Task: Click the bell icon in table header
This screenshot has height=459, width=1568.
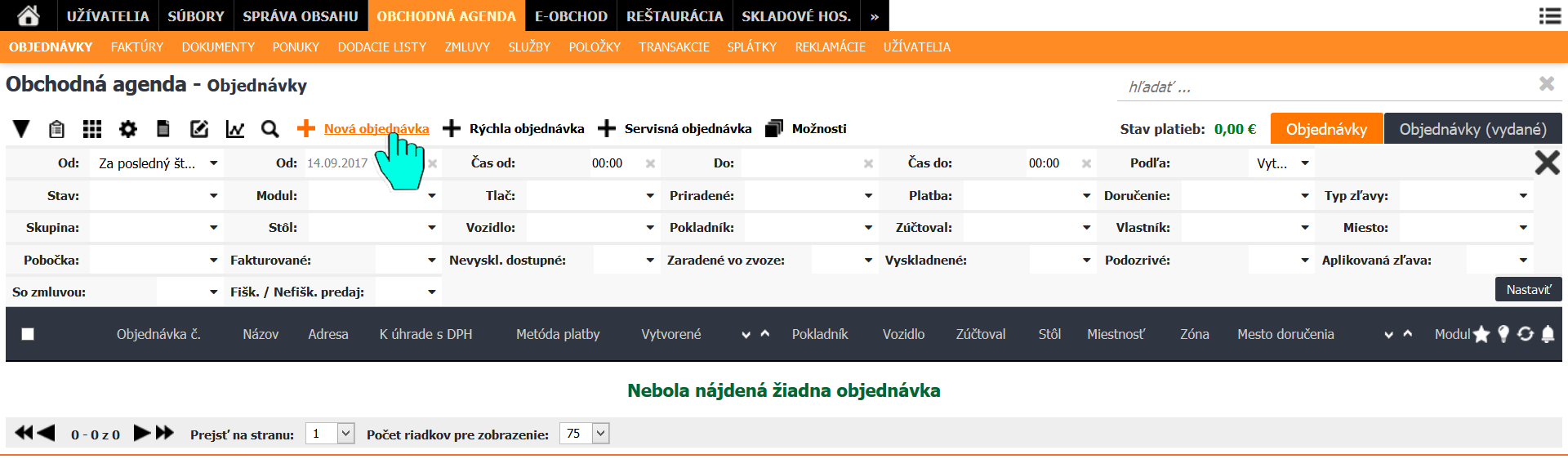Action: point(1548,334)
